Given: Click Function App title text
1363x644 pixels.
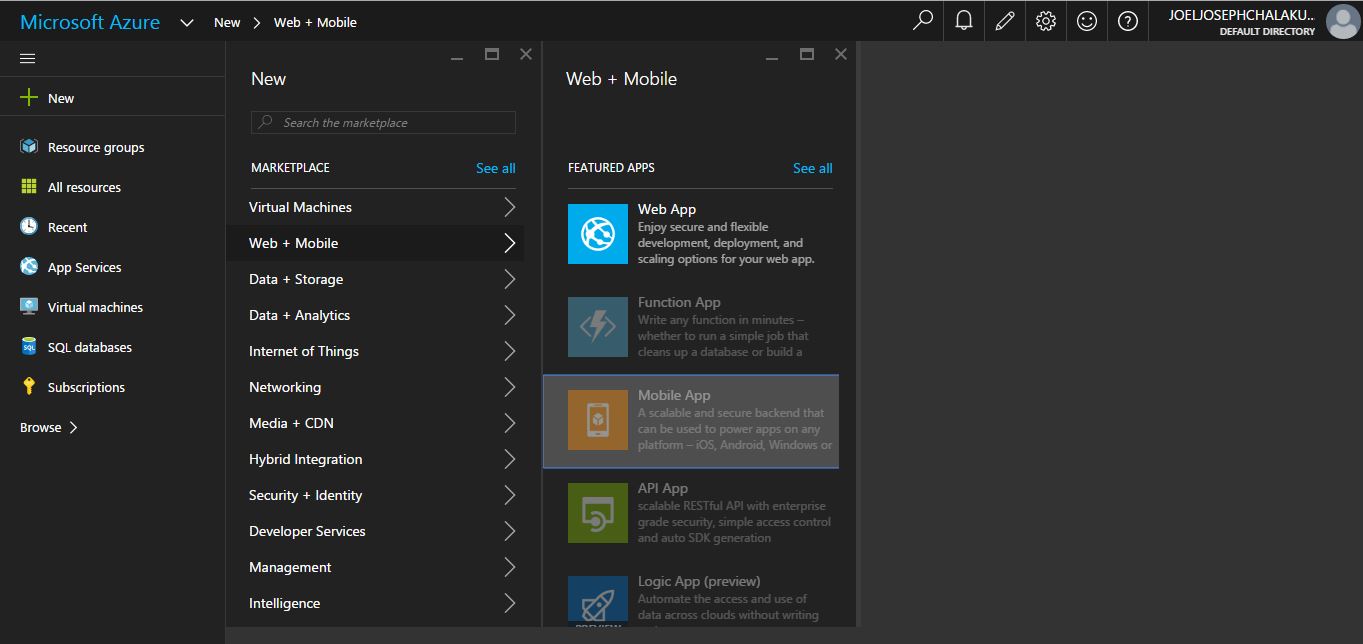Looking at the screenshot, I should 679,302.
